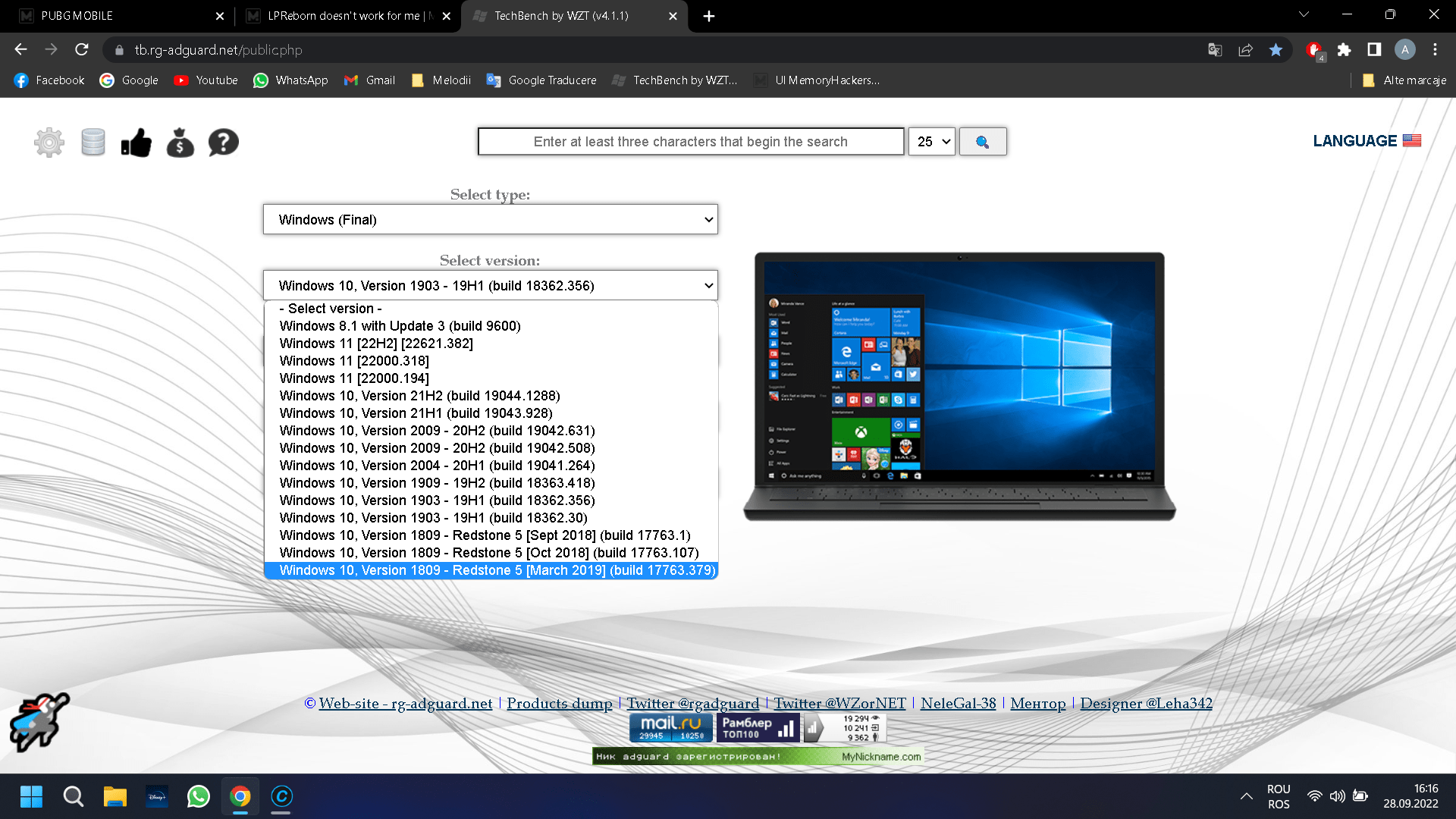Pick Windows 10 1809 Redstone 5 [March 2019]
This screenshot has height=819, width=1456.
point(491,570)
